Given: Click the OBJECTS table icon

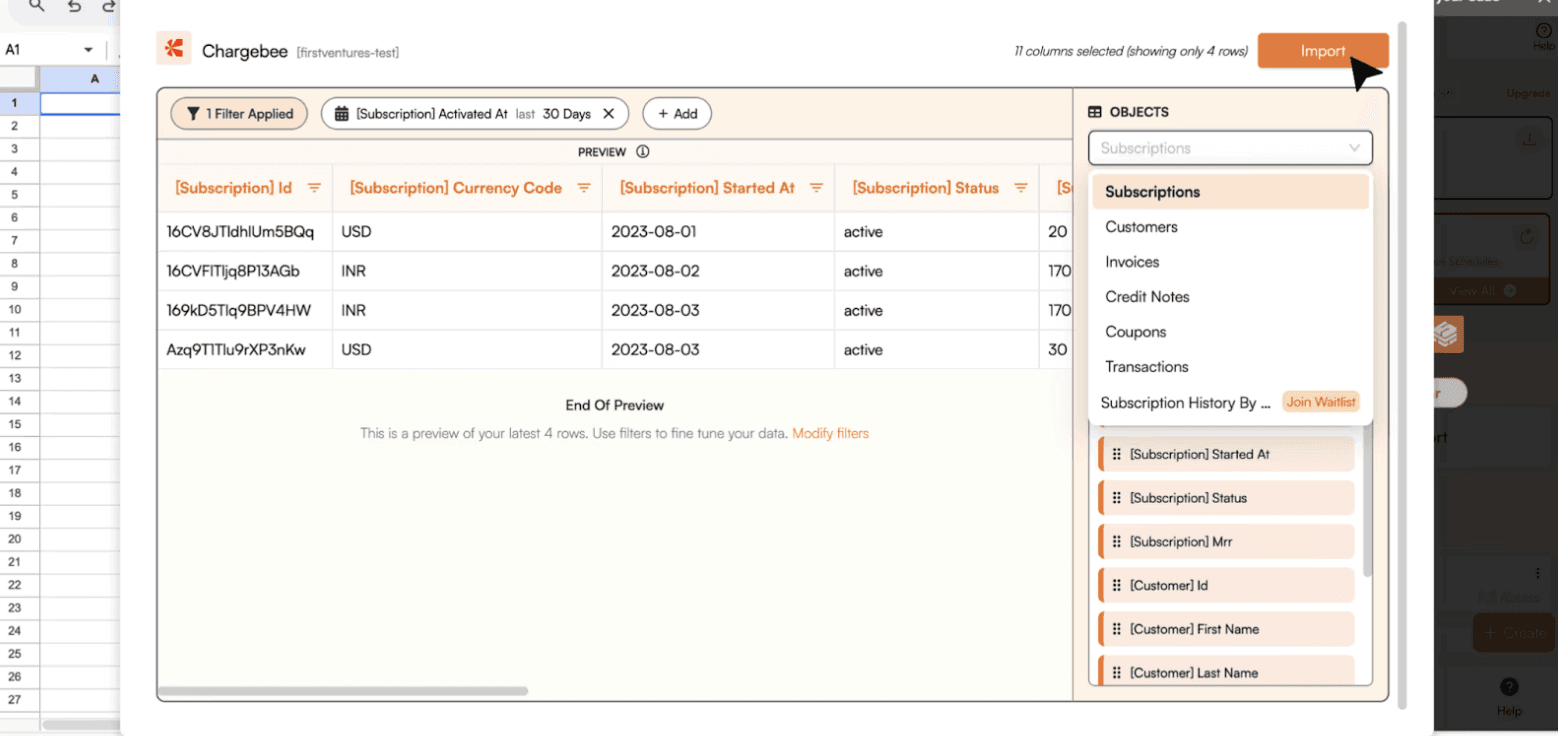Looking at the screenshot, I should (1095, 112).
